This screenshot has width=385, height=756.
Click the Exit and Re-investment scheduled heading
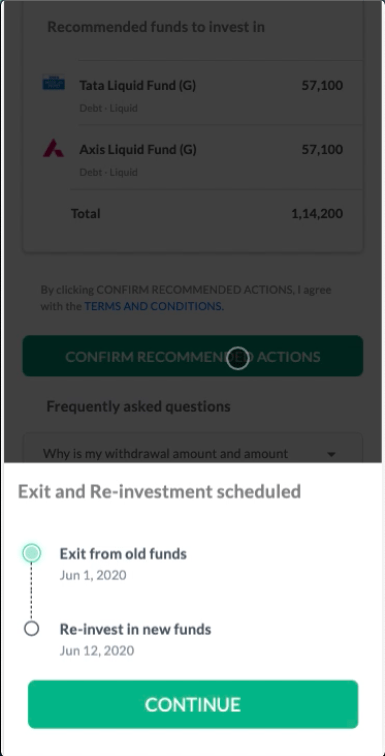159,492
